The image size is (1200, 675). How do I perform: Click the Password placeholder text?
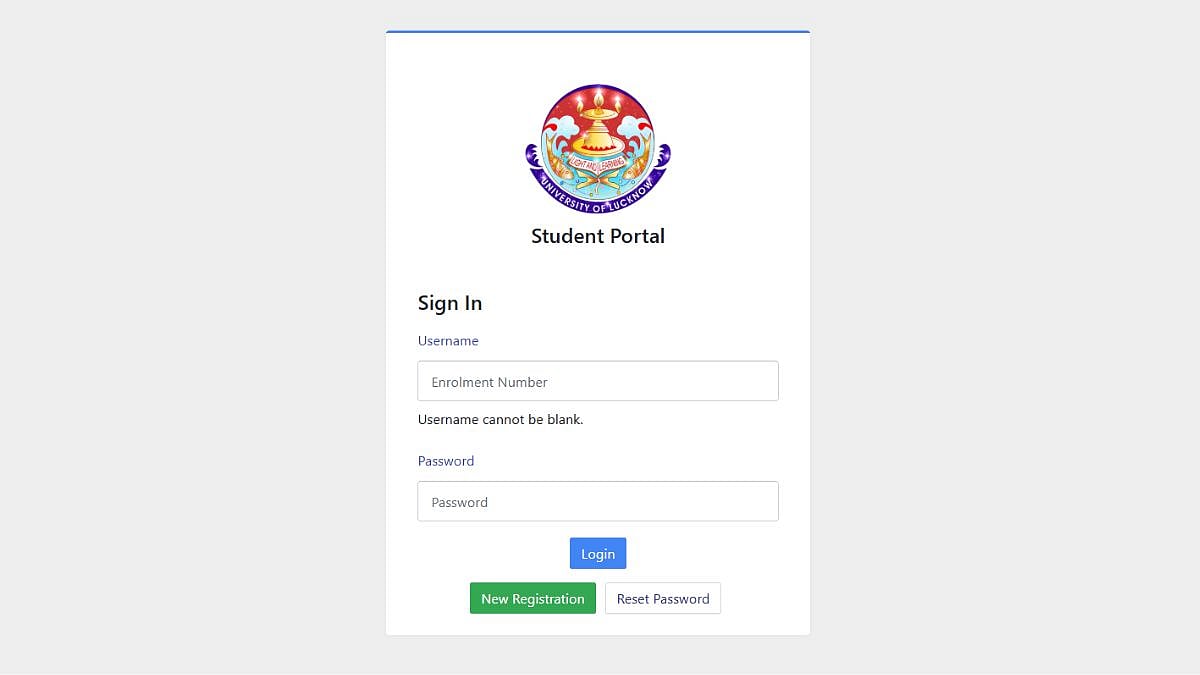(x=460, y=502)
